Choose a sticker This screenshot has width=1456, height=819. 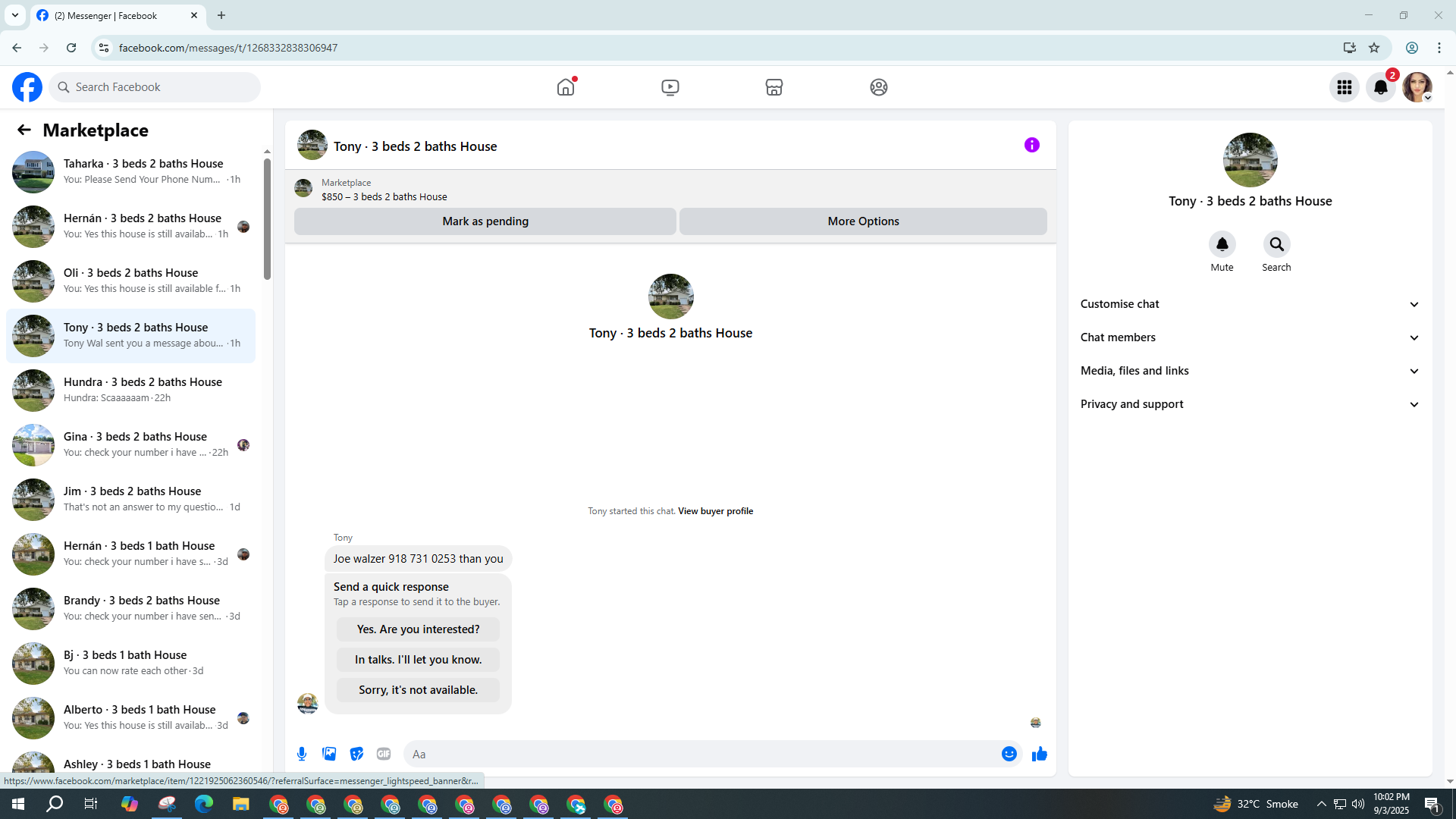356,754
